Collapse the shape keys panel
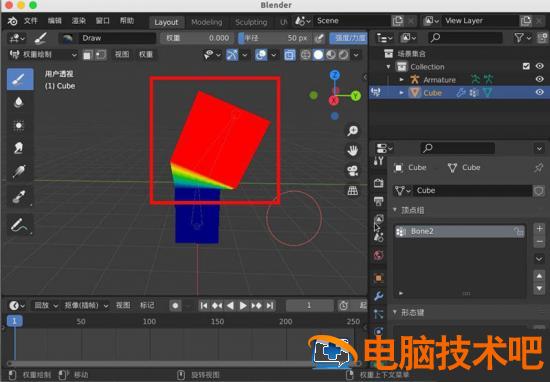This screenshot has width=550, height=382. point(395,312)
